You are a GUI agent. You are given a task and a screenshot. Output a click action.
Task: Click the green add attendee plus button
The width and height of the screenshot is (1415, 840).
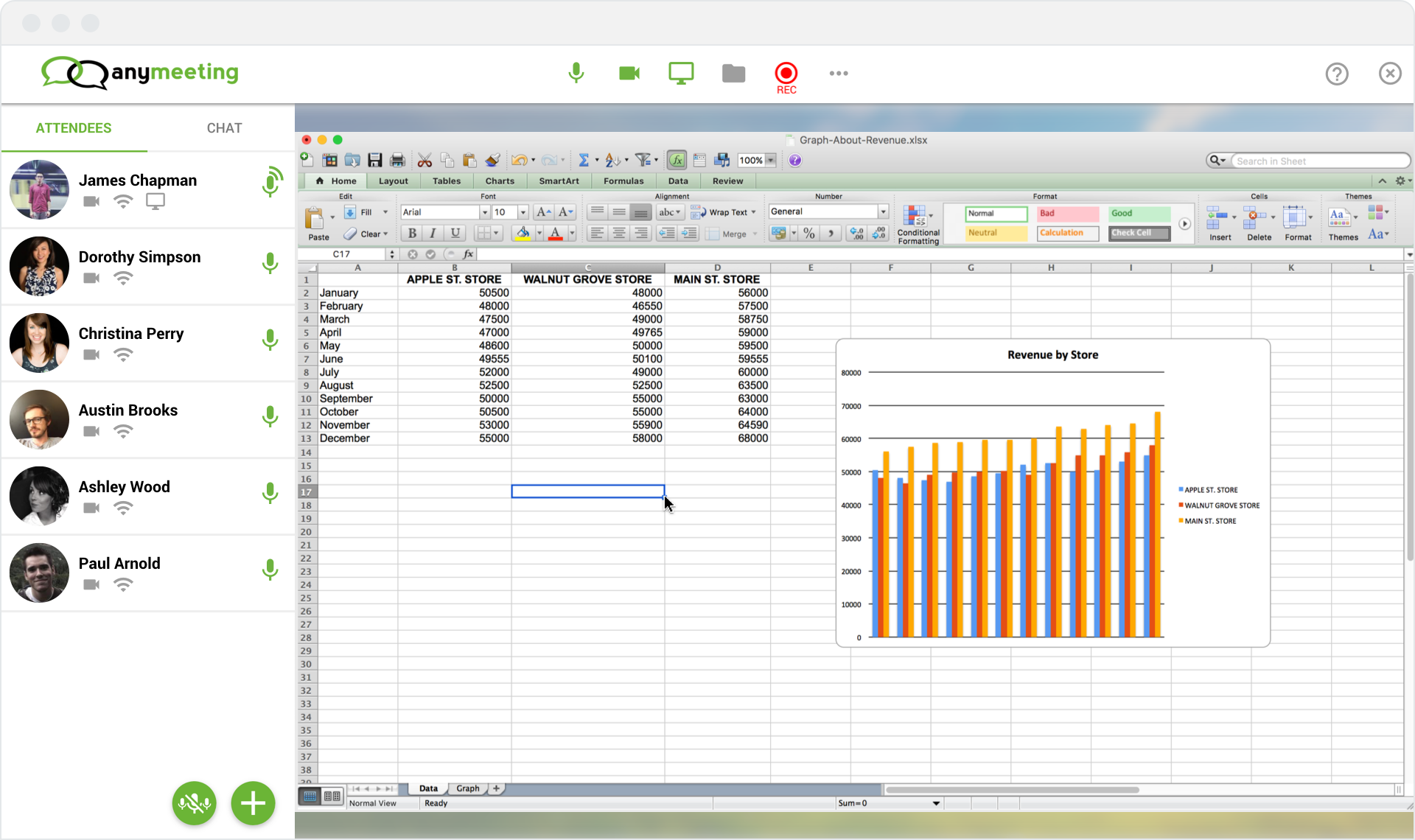253,802
